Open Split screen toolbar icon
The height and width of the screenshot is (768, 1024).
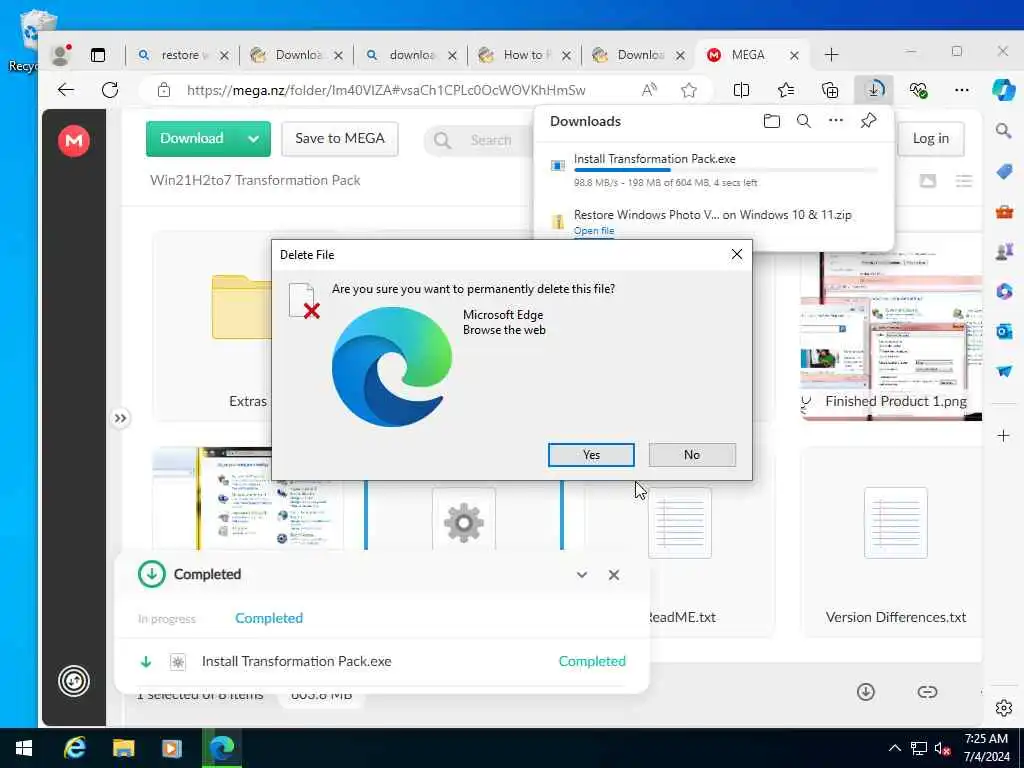coord(741,90)
